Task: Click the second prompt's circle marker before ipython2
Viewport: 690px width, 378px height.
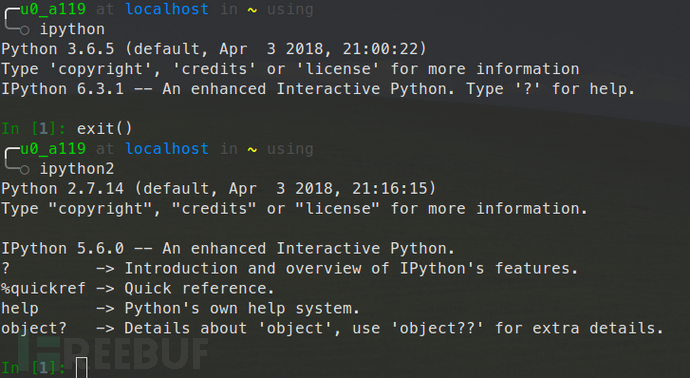Action: click(x=25, y=169)
